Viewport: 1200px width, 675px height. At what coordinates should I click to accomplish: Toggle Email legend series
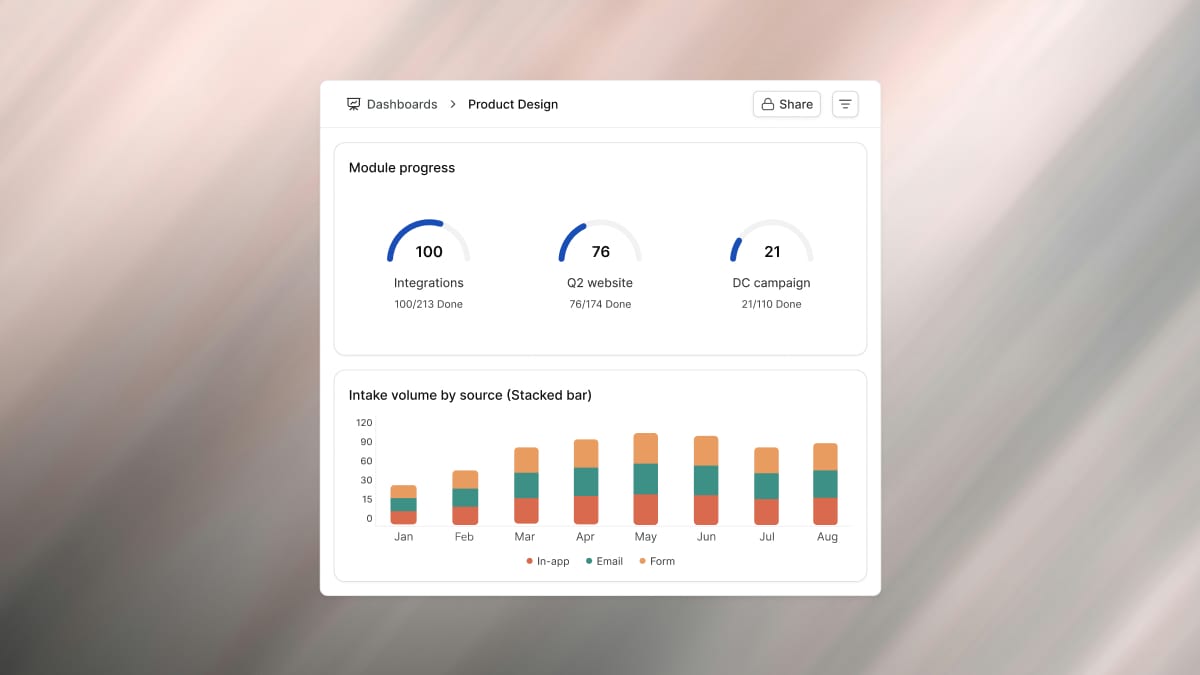604,561
